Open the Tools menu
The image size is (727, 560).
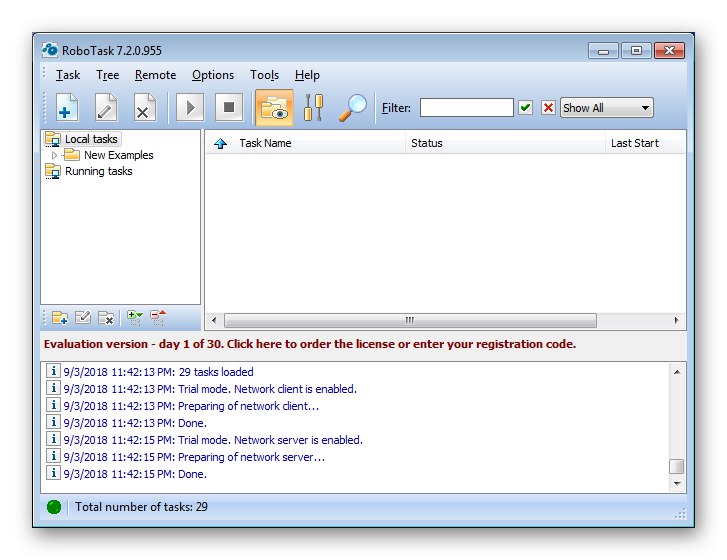264,75
